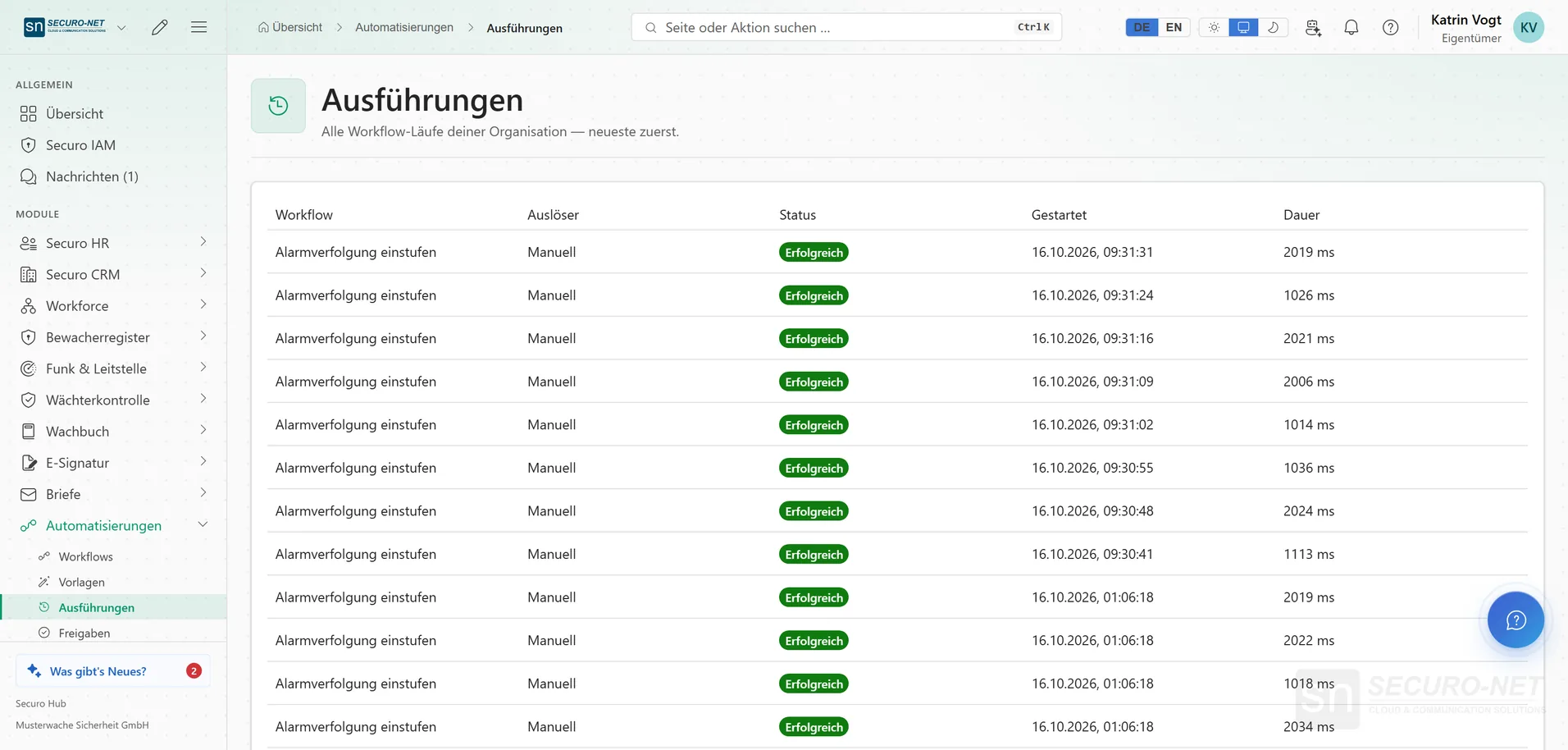
Task: Go to Automatisierungen breadcrumb link
Action: [404, 27]
